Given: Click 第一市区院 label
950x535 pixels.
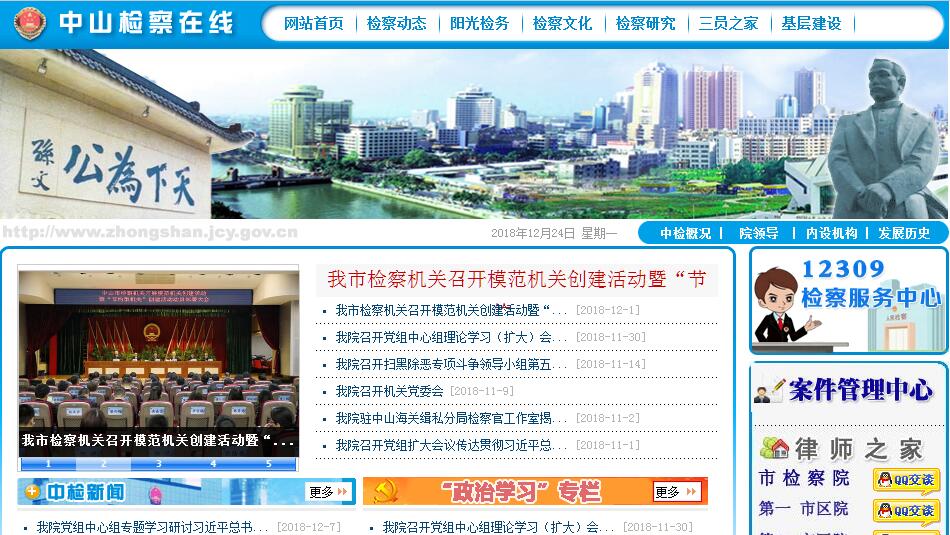Looking at the screenshot, I should (804, 508).
